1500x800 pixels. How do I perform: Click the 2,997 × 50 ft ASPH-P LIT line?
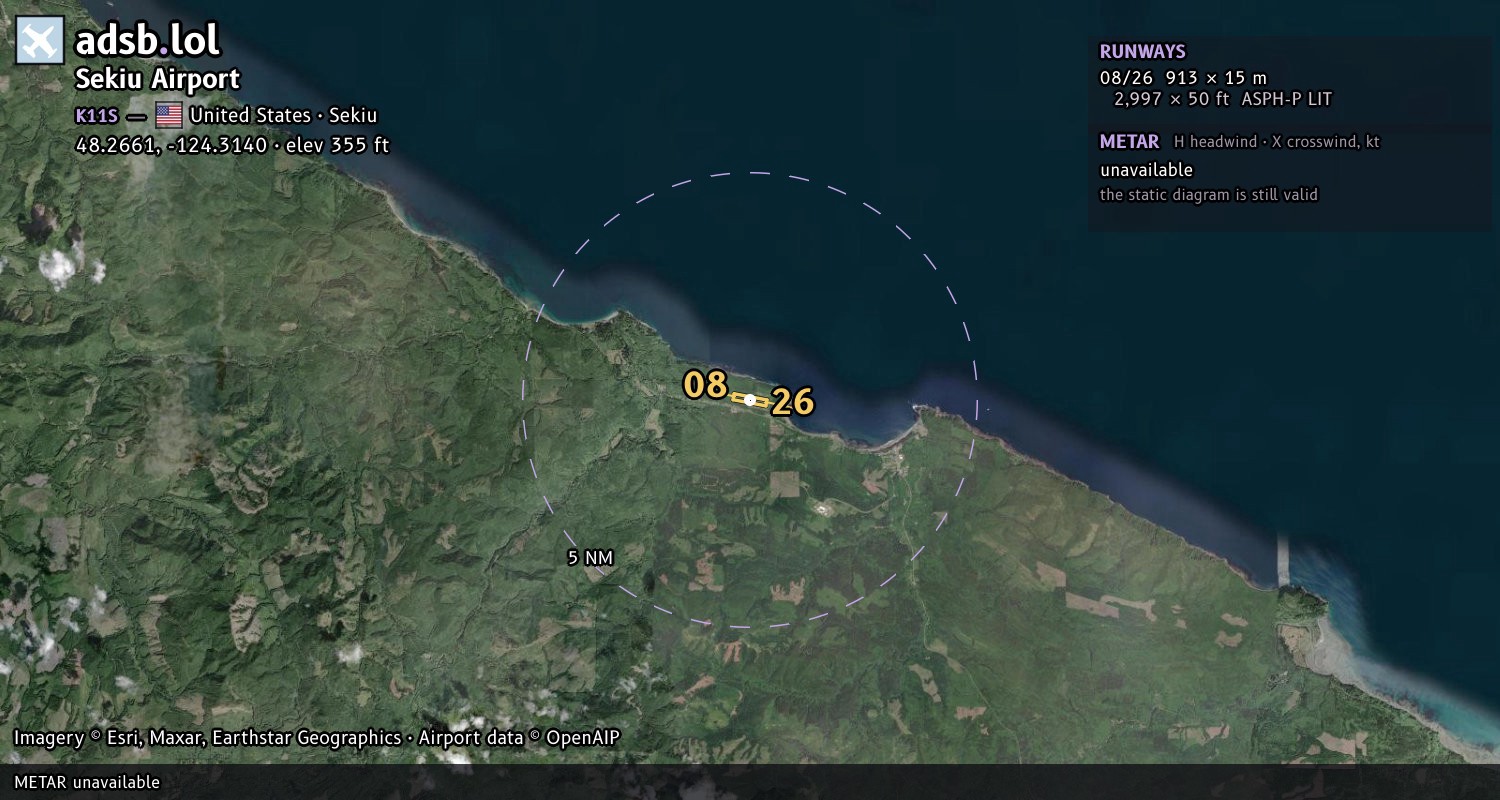point(1223,99)
